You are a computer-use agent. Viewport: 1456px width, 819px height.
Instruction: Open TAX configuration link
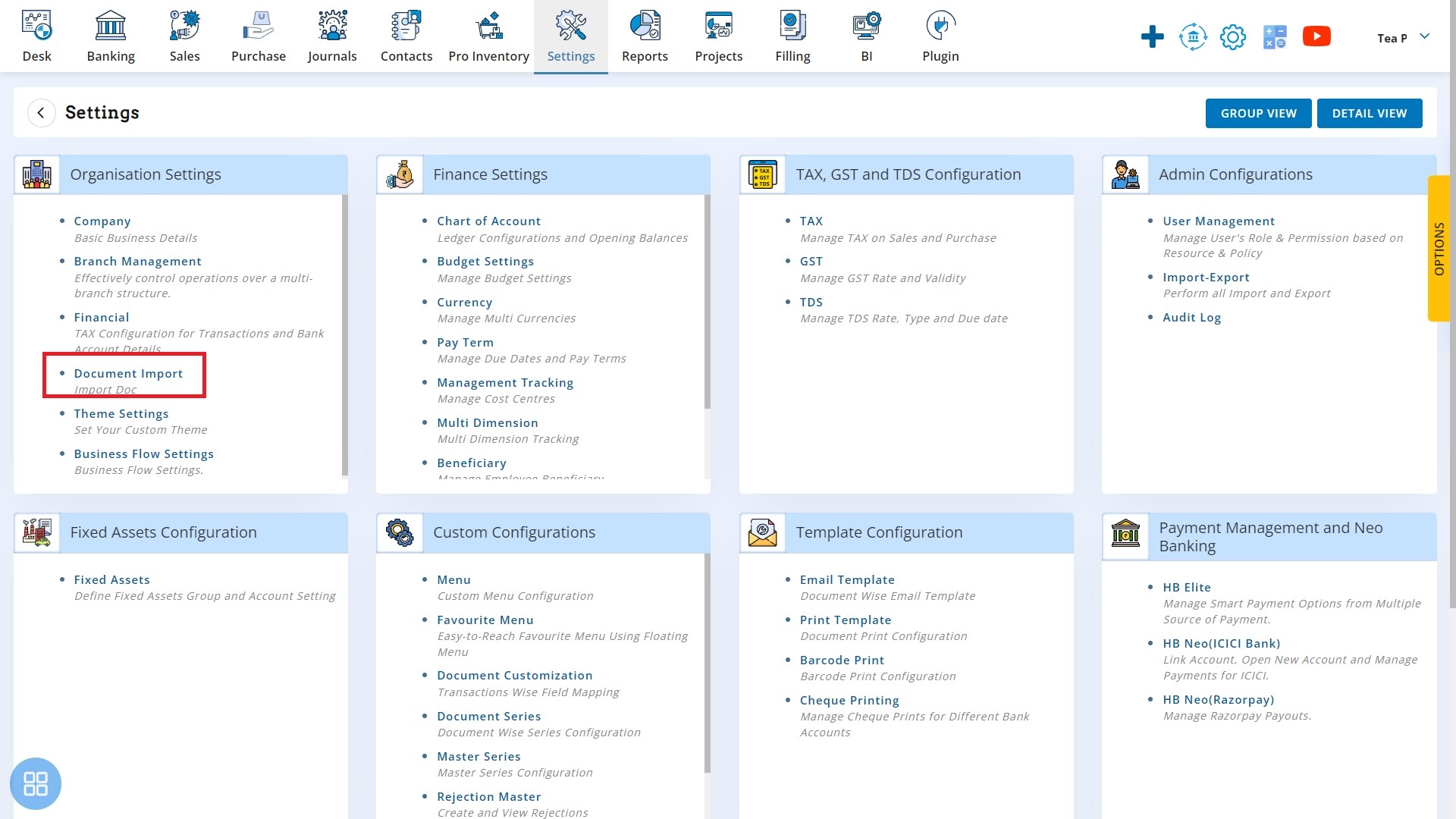[811, 221]
